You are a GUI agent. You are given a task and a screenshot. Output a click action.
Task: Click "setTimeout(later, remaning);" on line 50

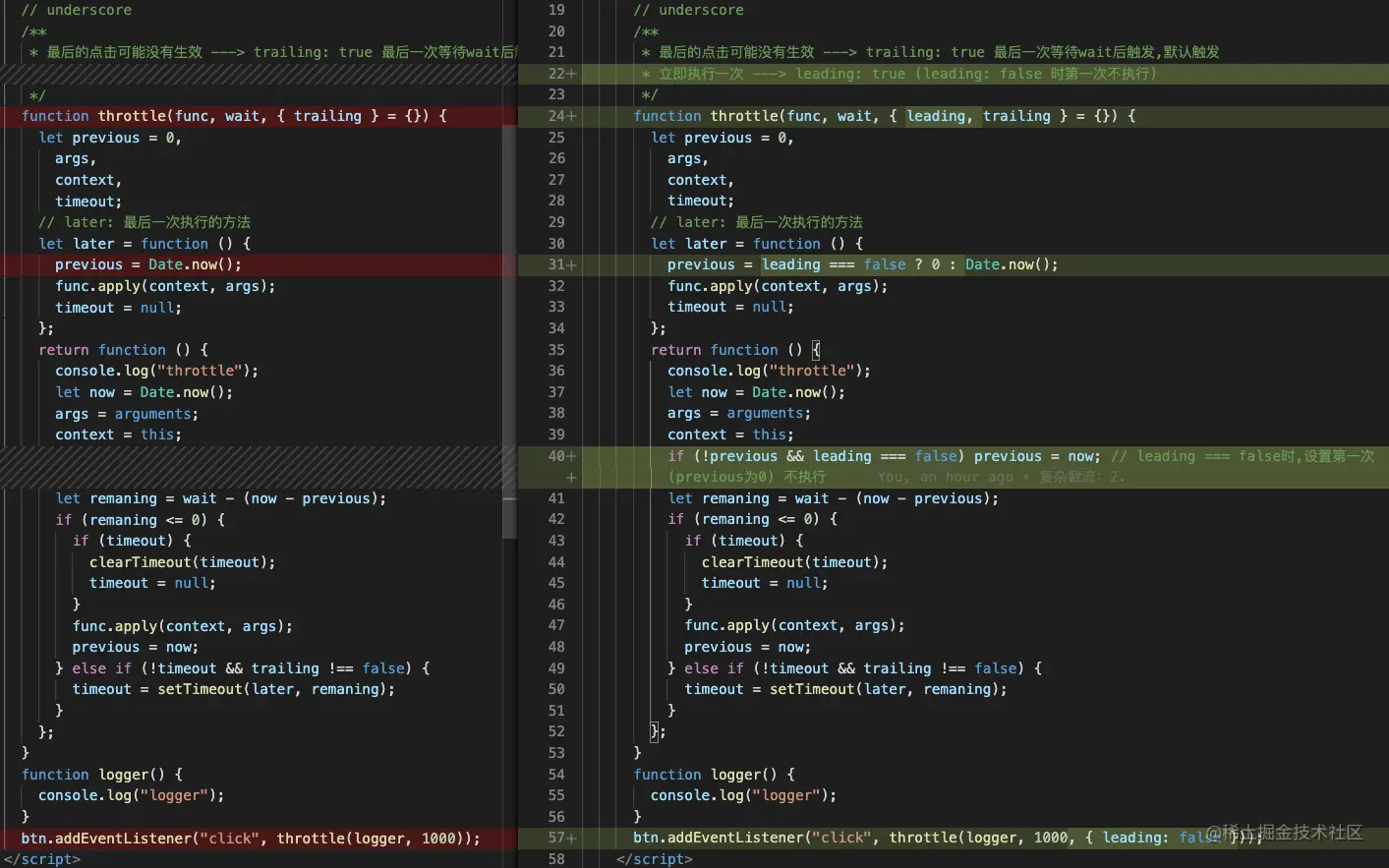click(889, 689)
